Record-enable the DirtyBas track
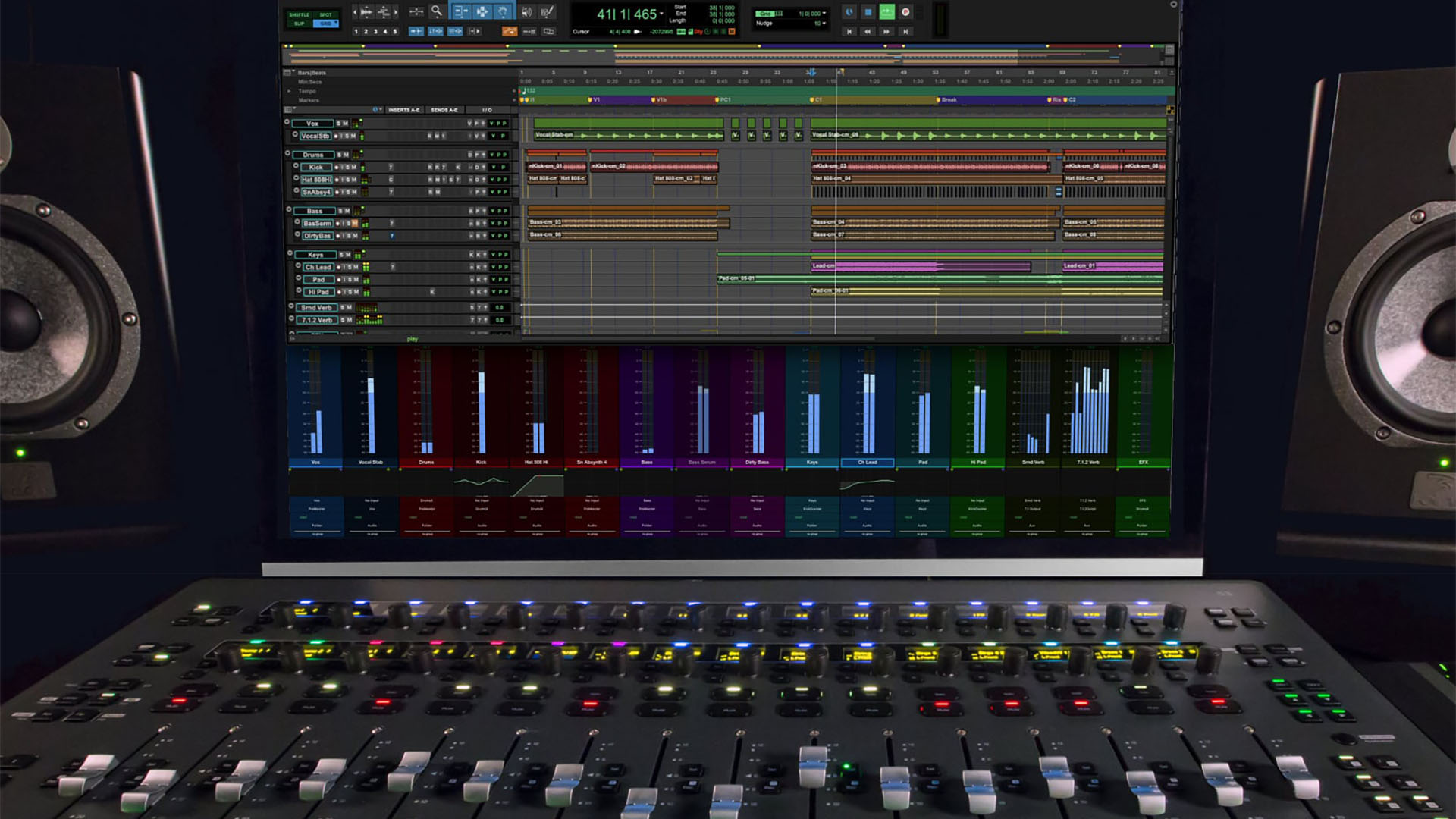Screen dimensions: 1456x819 pos(337,236)
